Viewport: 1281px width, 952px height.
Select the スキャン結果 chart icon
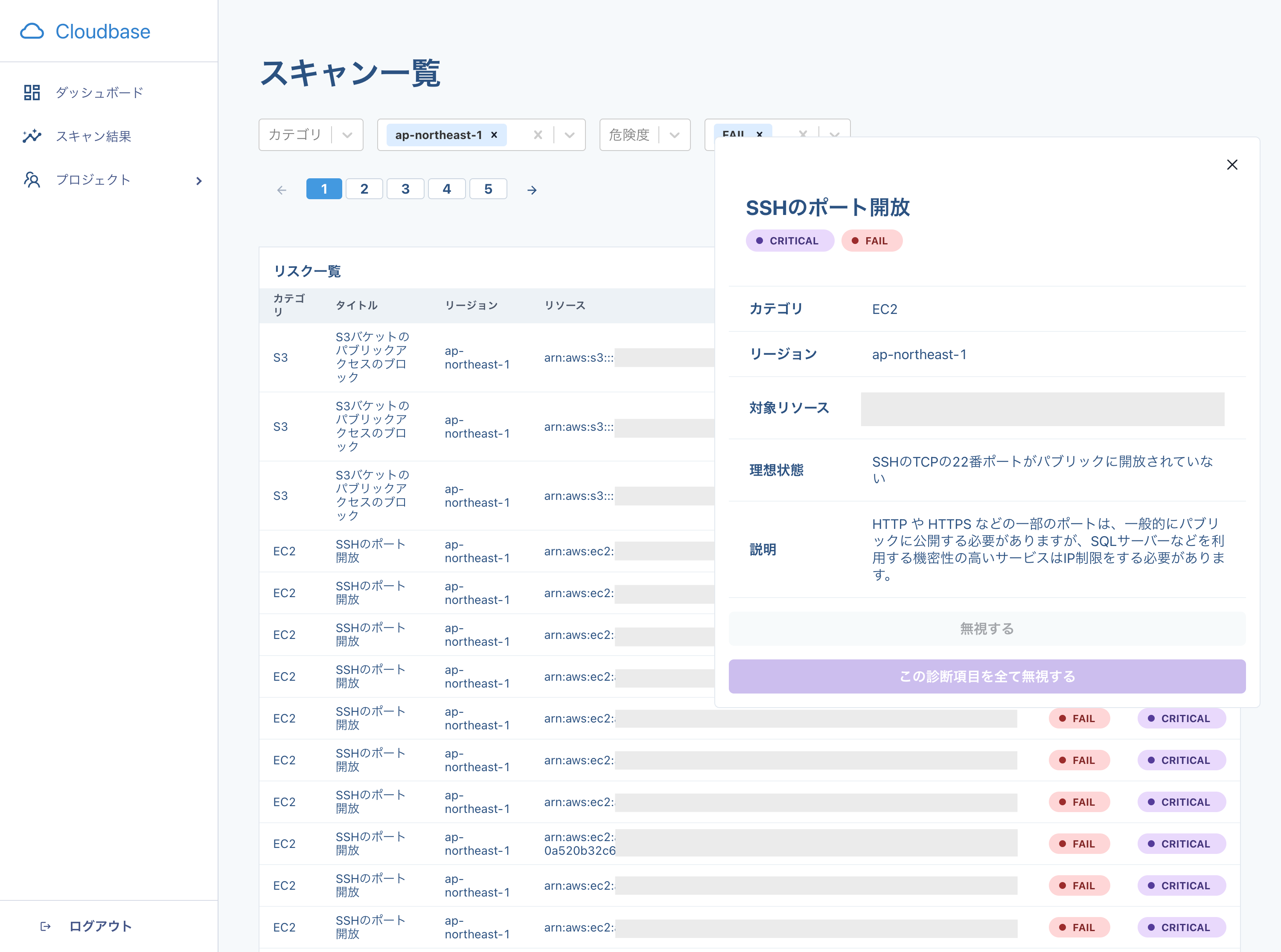(32, 136)
